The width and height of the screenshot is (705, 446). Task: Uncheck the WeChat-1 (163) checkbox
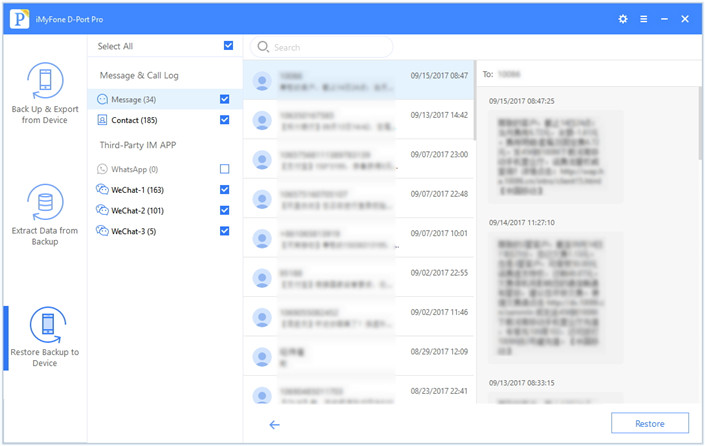[224, 189]
